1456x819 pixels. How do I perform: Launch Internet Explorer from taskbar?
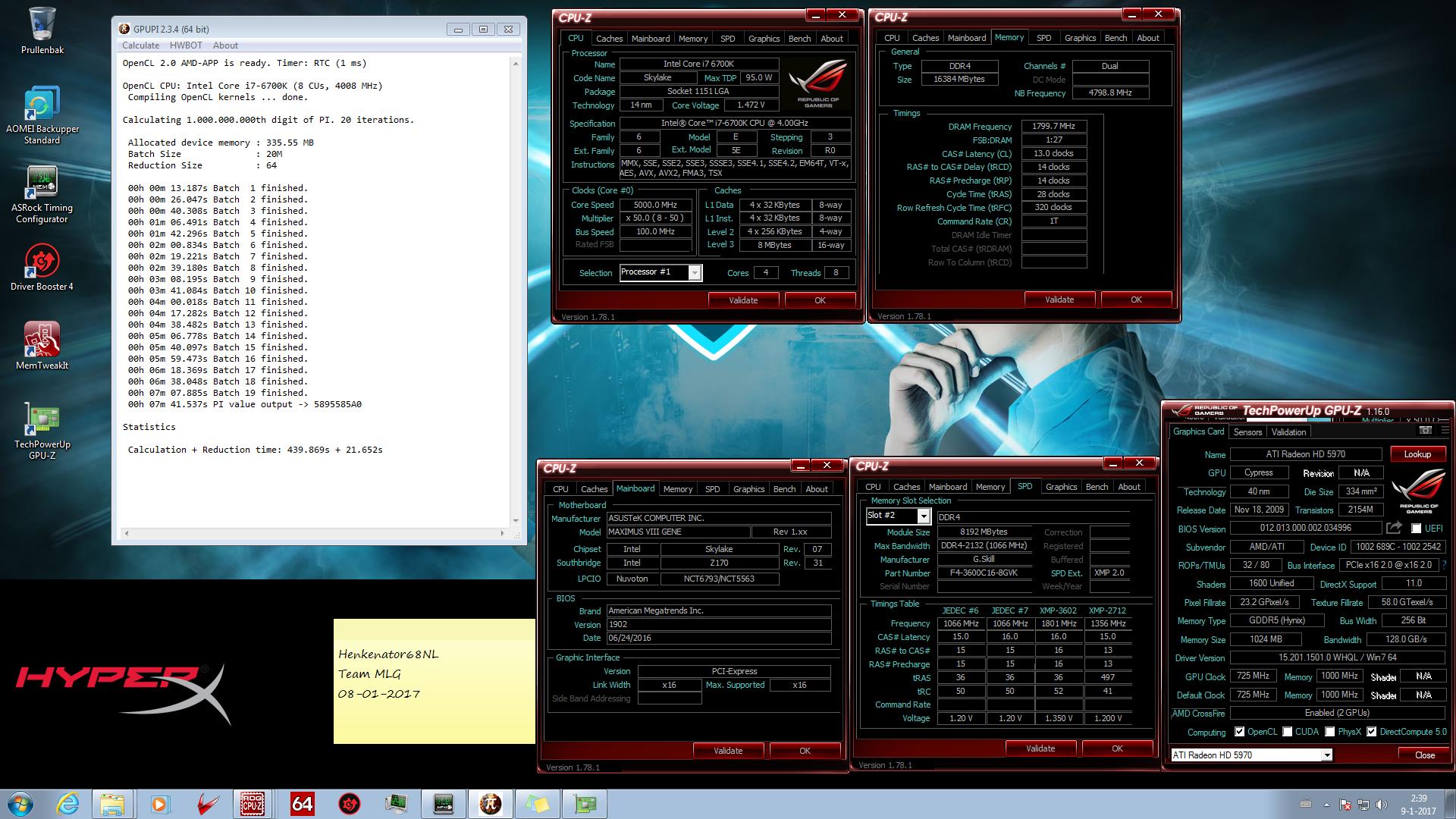point(67,804)
